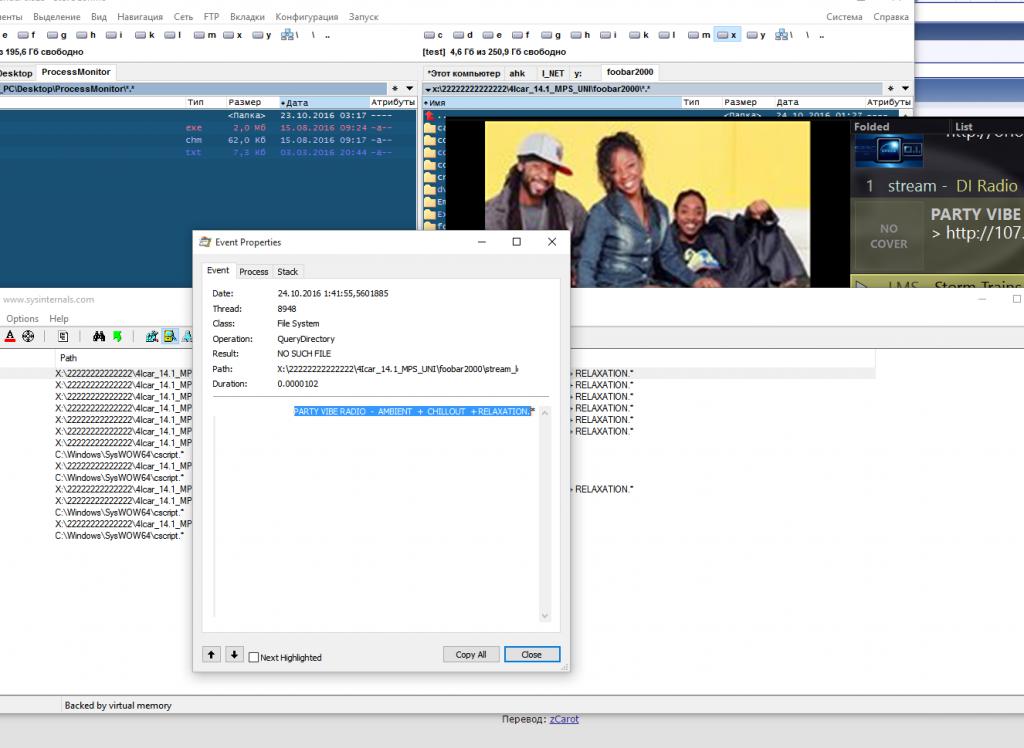Open the Stack tab
Image resolution: width=1024 pixels, height=748 pixels.
(x=288, y=272)
